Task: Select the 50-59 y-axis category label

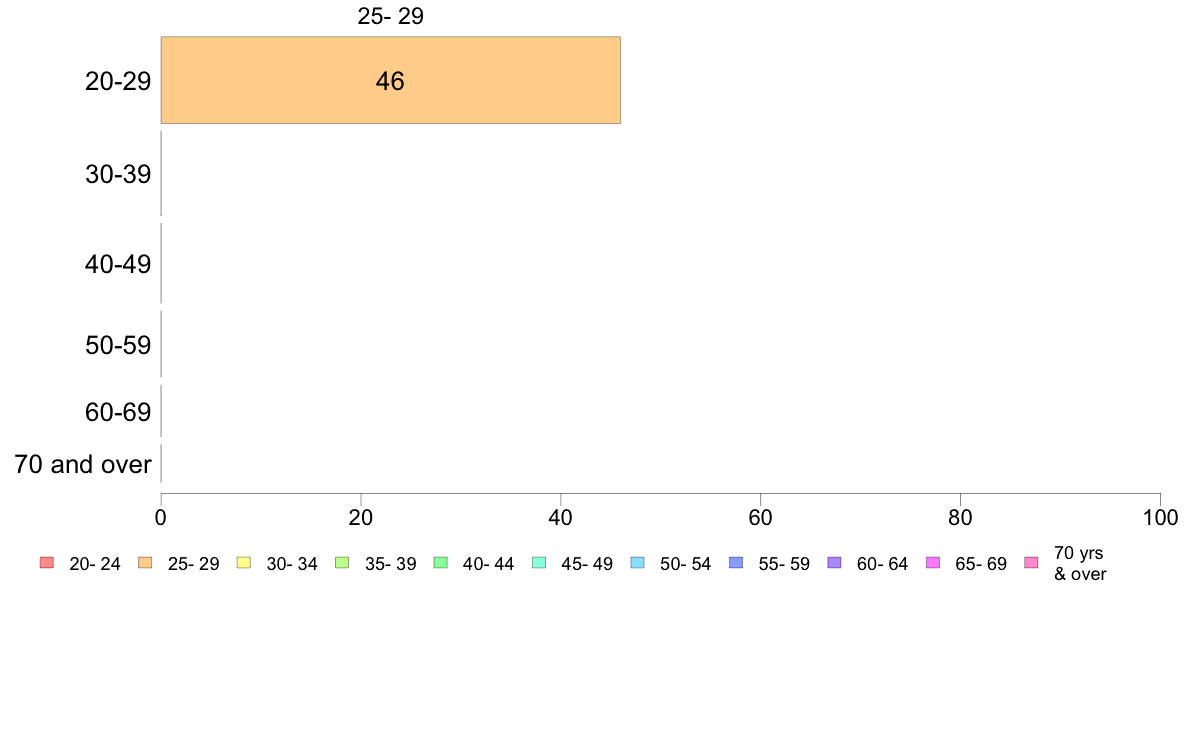Action: click(x=118, y=346)
